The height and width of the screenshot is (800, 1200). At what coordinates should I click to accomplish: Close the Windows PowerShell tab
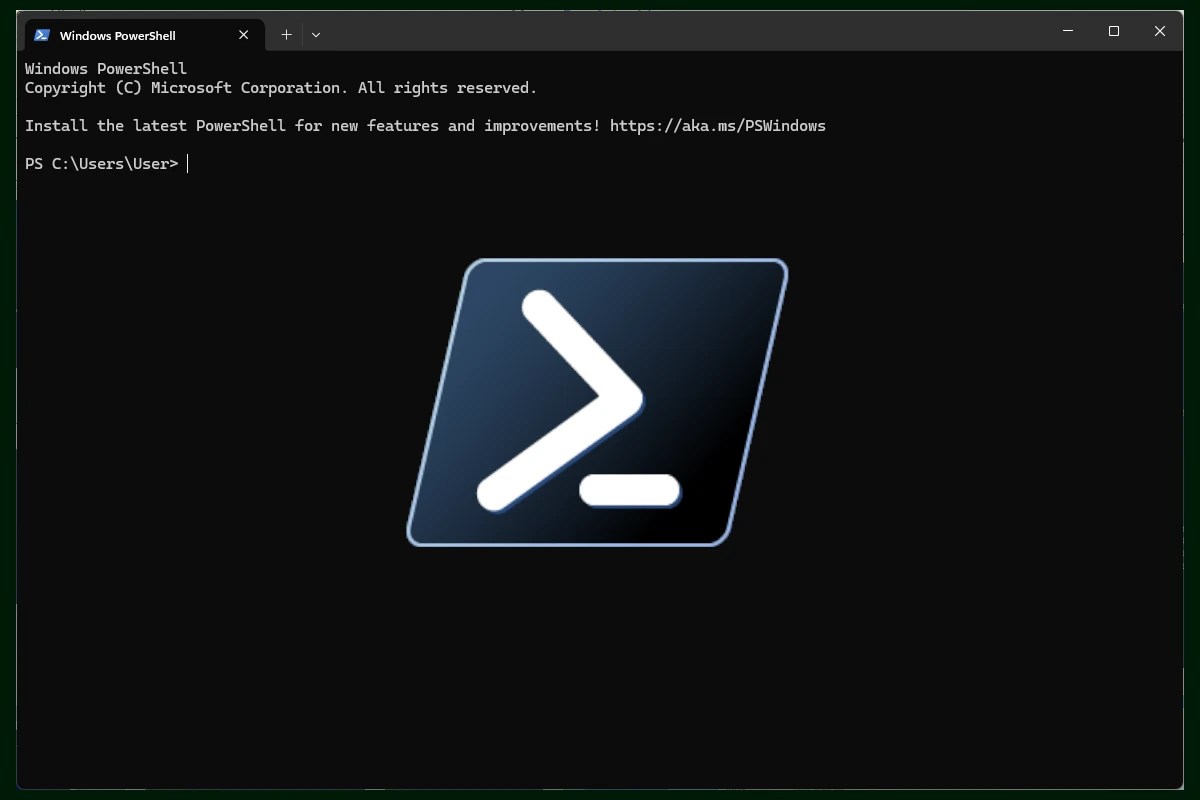tap(243, 34)
